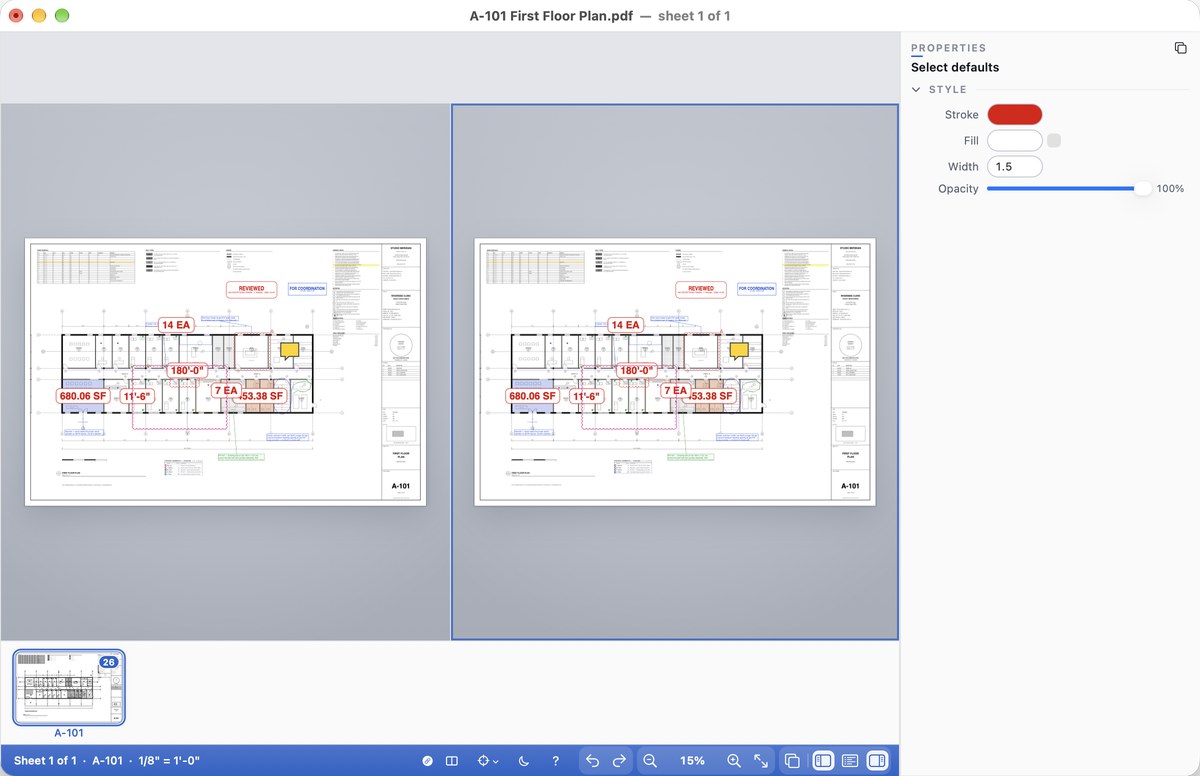The image size is (1200, 776).
Task: Open the snap crosshair options dropdown
Action: tap(488, 761)
